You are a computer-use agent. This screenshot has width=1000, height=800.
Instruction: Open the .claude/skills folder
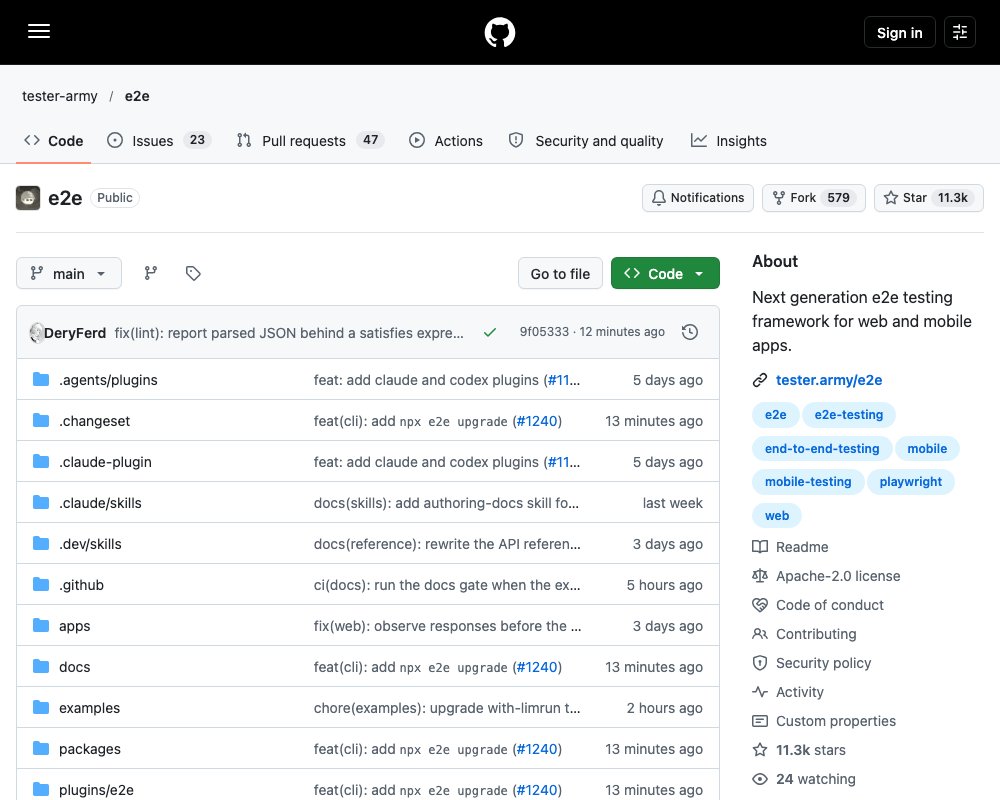100,503
